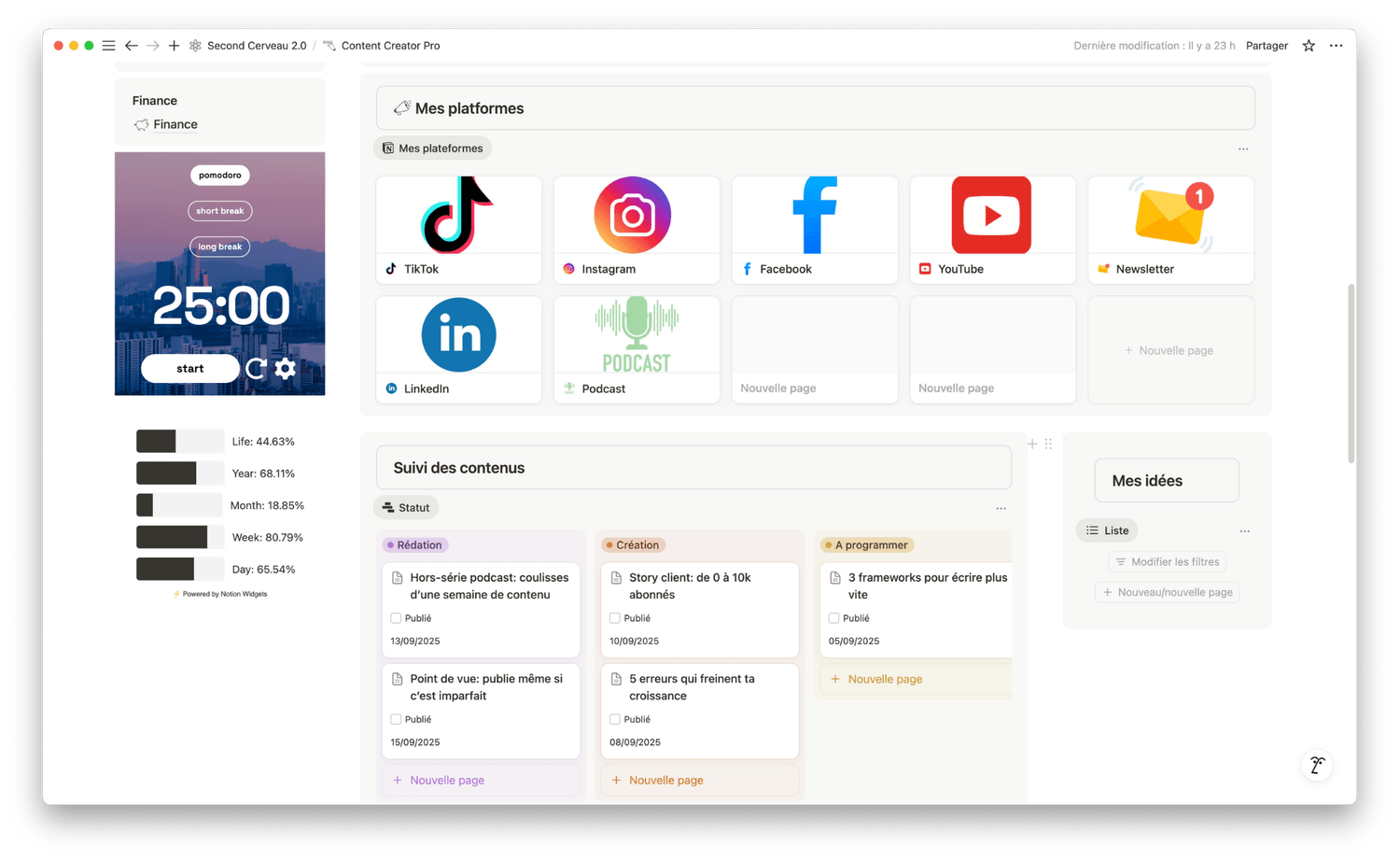Click the page vertical scrollbar
This screenshot has width=1400, height=861.
pyautogui.click(x=1351, y=374)
